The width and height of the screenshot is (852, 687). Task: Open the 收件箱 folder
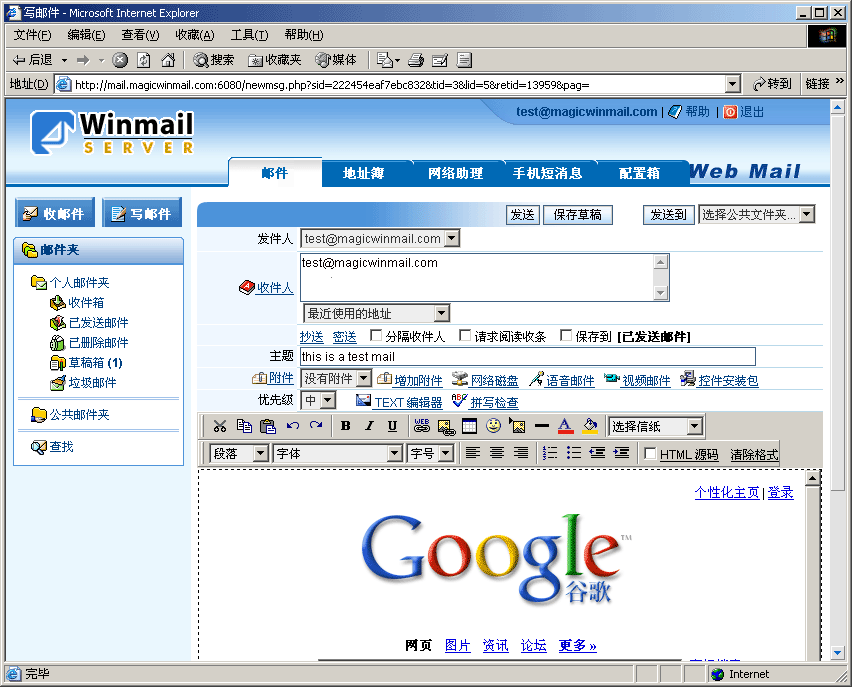86,302
